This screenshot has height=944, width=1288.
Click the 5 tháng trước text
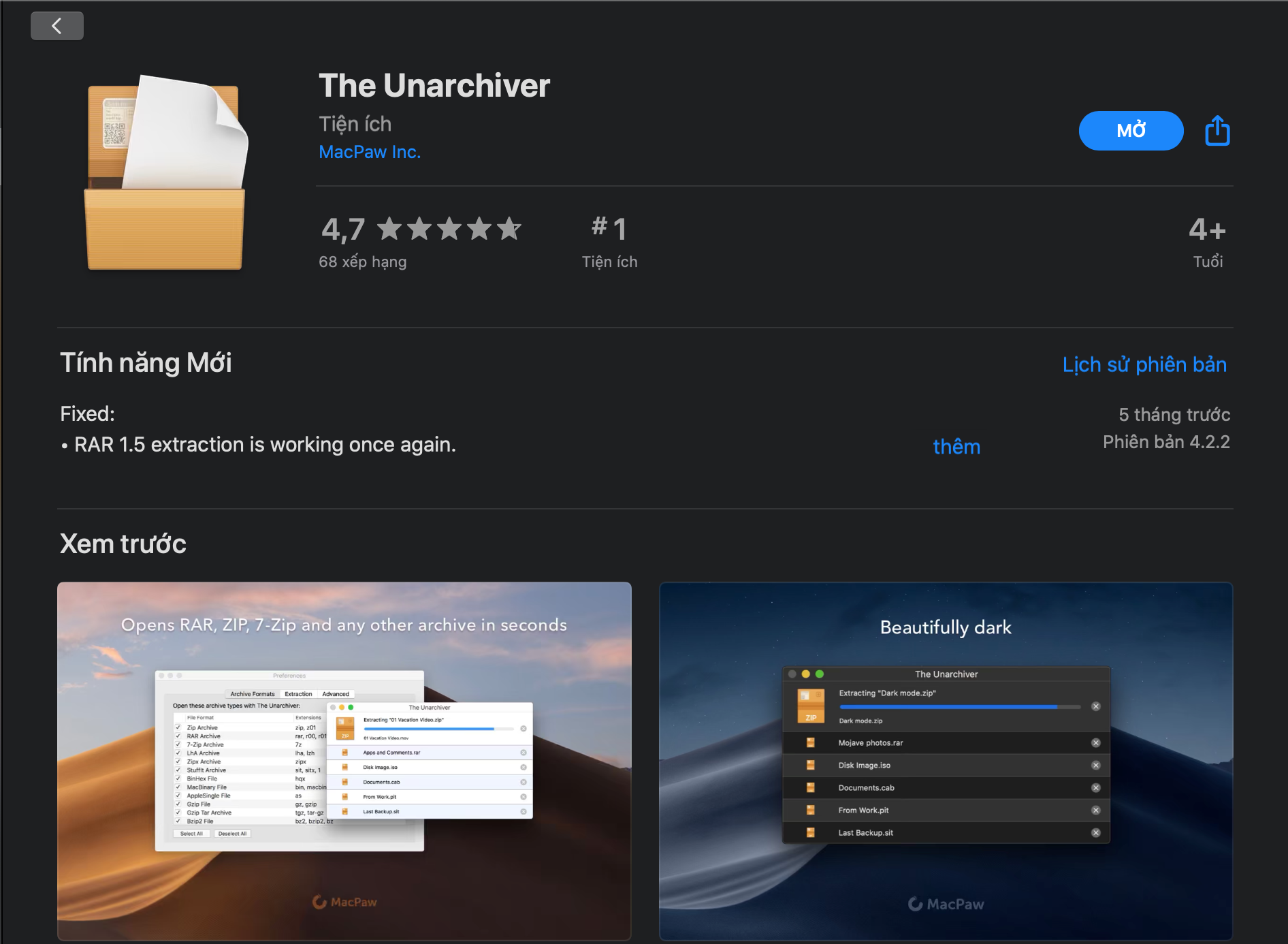pos(1174,415)
